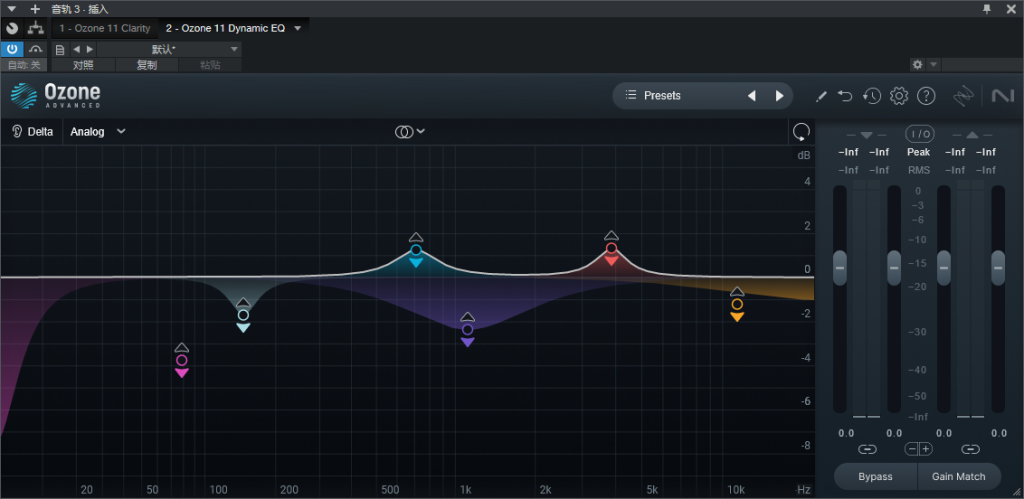Image resolution: width=1024 pixels, height=499 pixels.
Task: Pin the plugin window
Action: coord(987,8)
